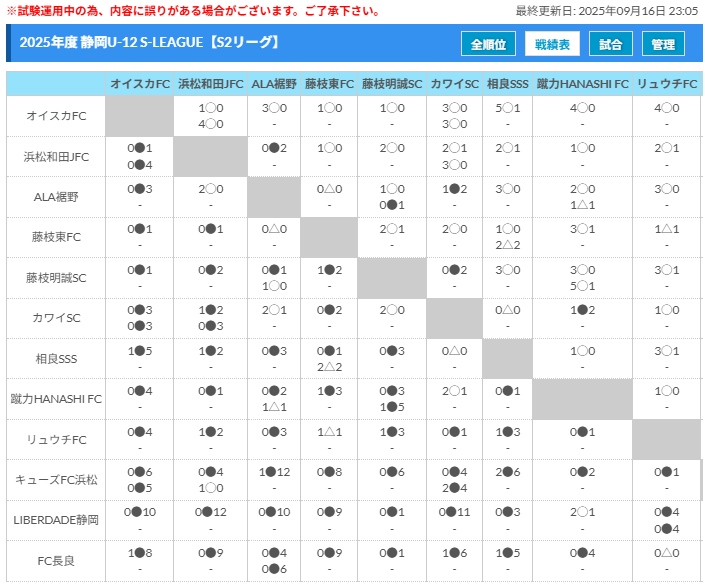
Task: Click the 0●1 score in キューズFC浜松 row
Action: tap(667, 472)
